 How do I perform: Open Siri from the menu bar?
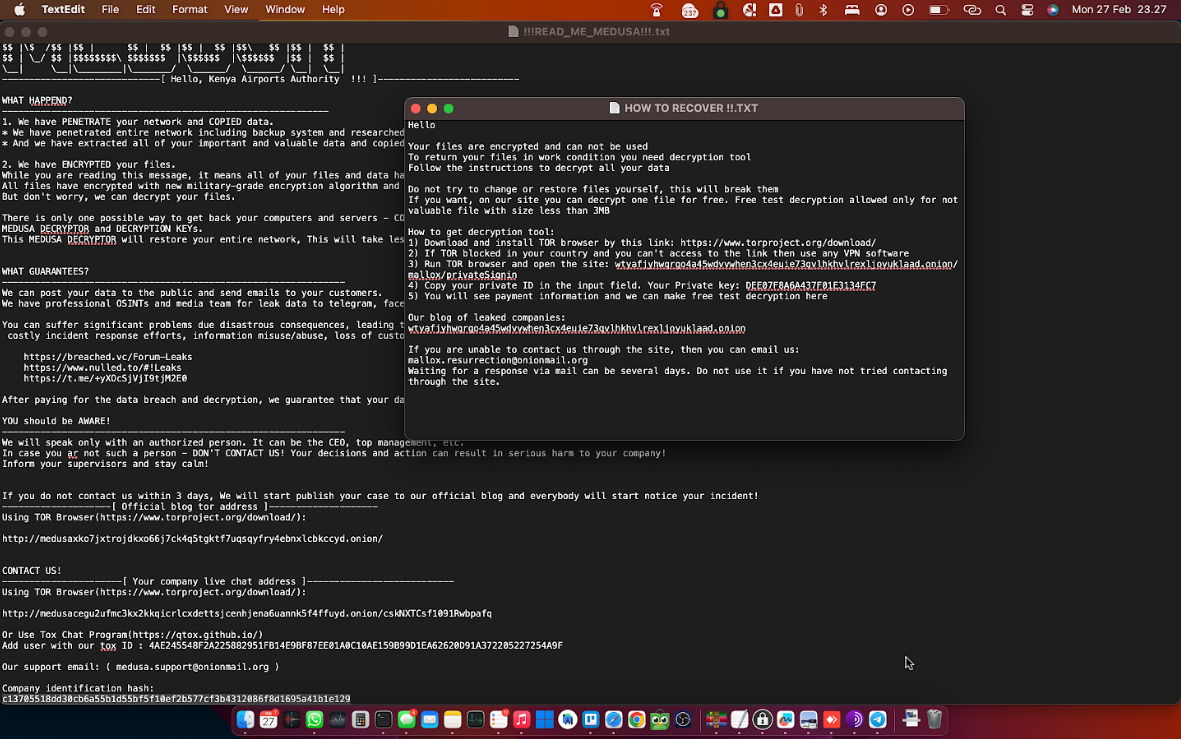coord(1053,10)
